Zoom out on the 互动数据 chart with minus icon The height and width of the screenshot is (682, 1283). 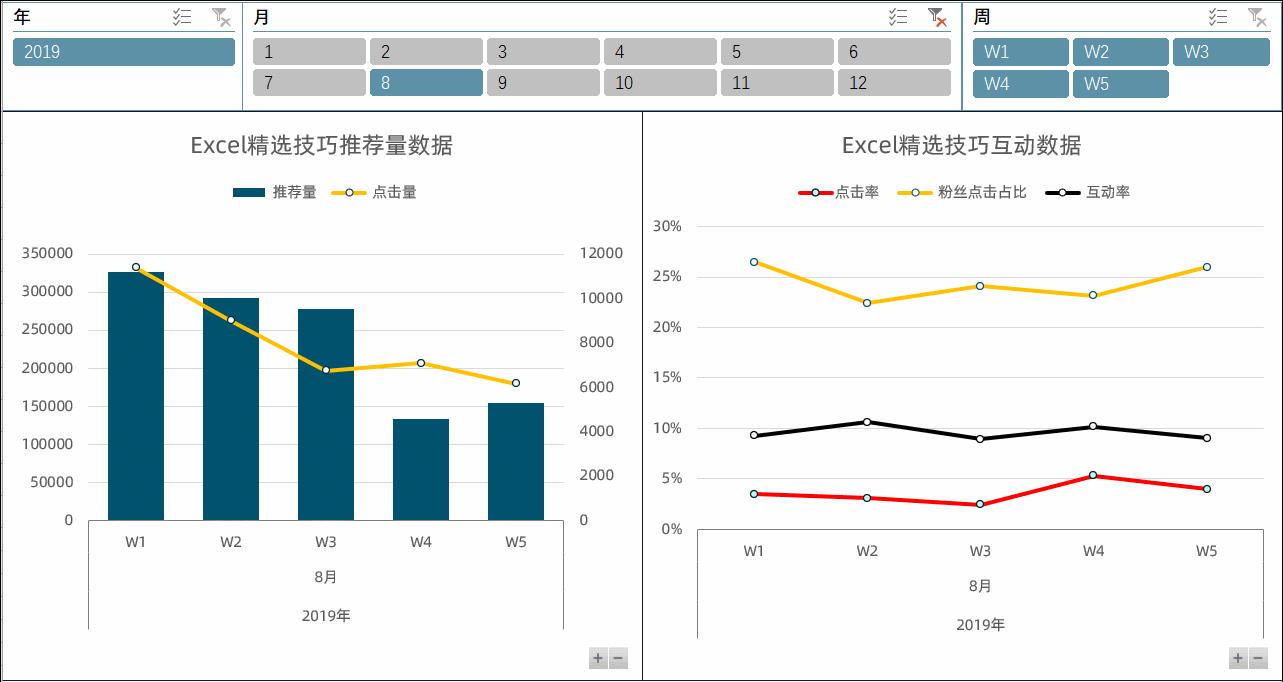1258,658
